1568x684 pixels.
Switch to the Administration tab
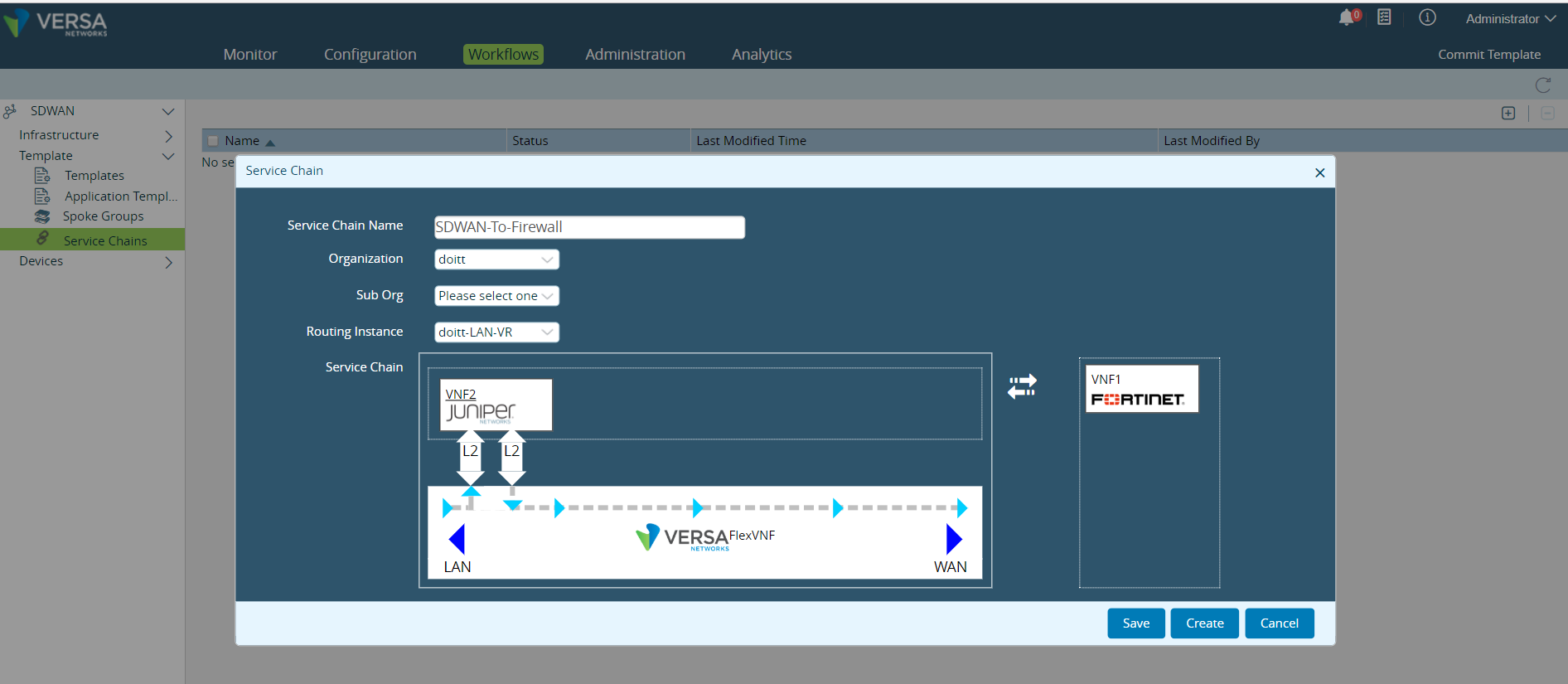coord(636,54)
